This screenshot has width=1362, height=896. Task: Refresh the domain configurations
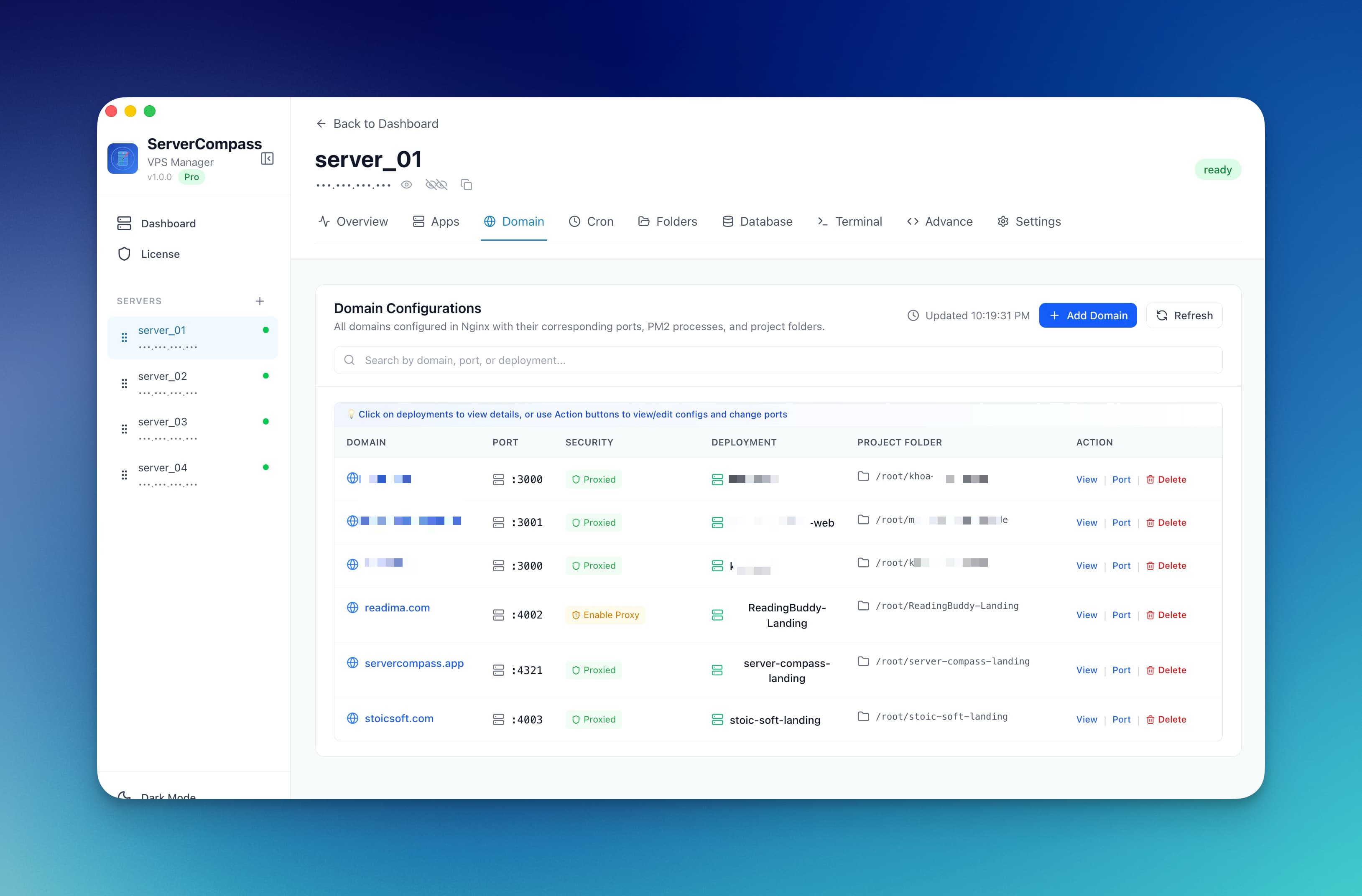1183,315
